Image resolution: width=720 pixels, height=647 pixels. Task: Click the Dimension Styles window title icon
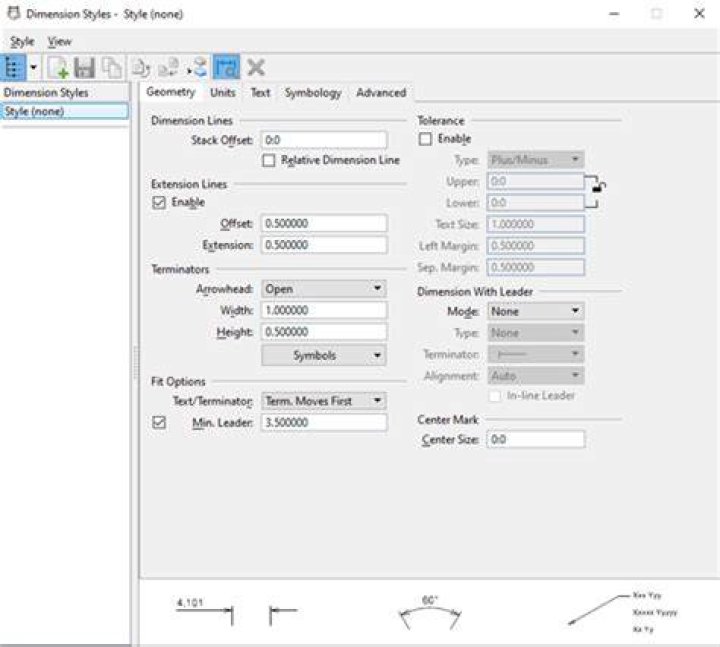[14, 14]
